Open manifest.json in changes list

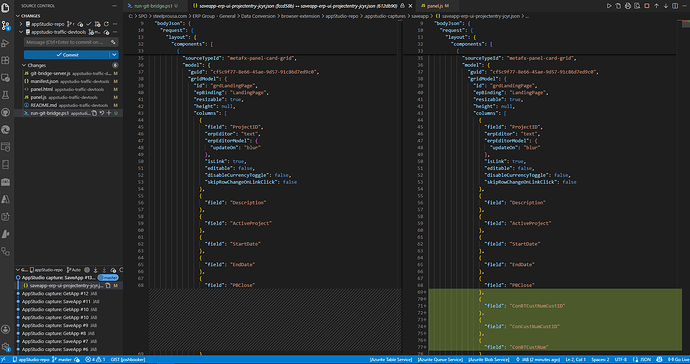70,81
